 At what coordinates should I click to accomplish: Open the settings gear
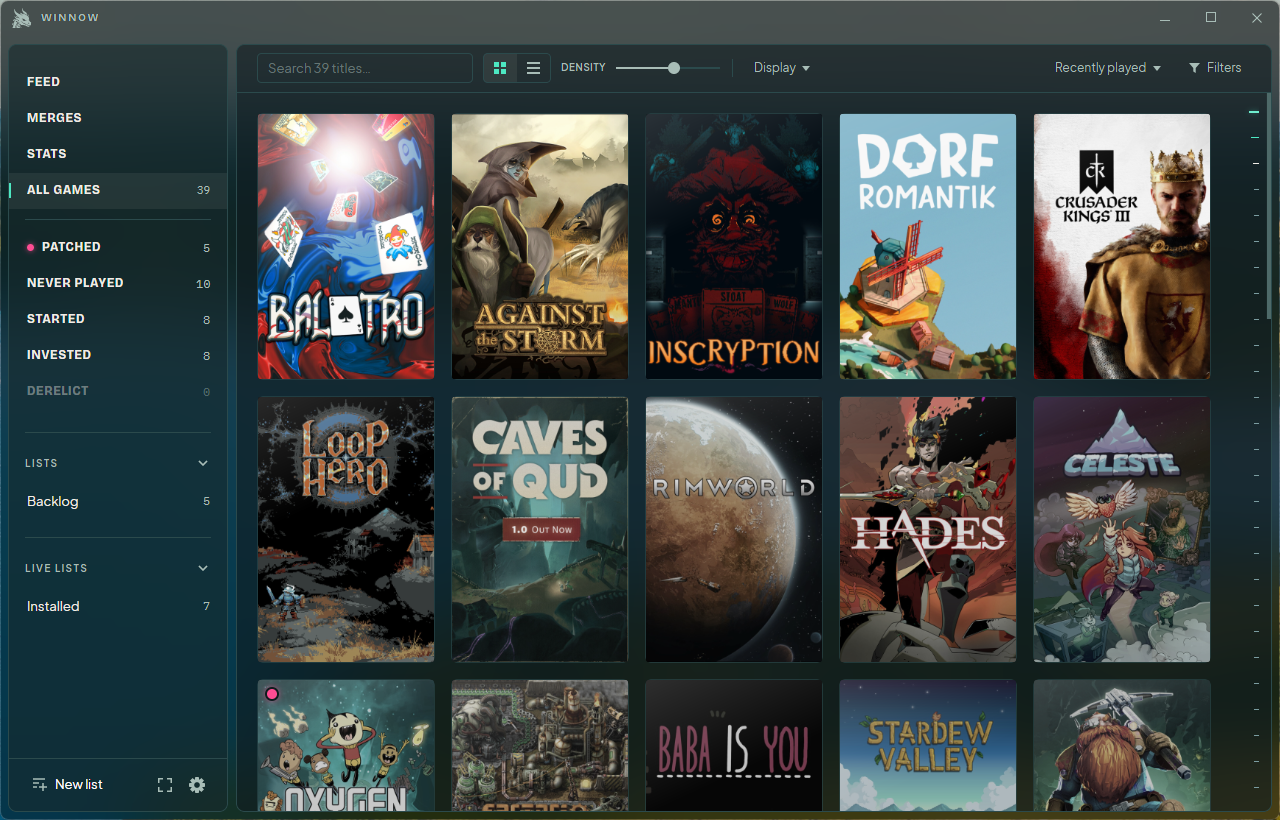point(197,785)
